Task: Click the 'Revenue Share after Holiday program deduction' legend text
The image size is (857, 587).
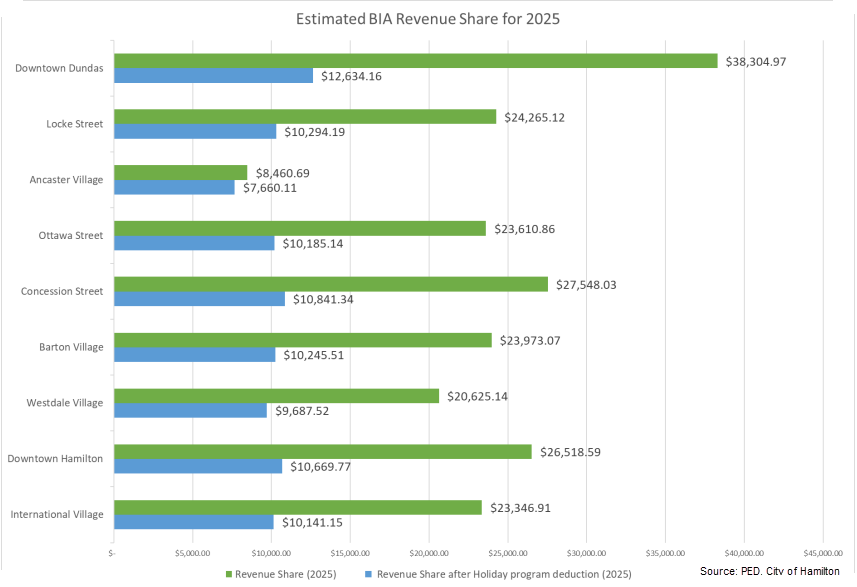Action: pyautogui.click(x=504, y=573)
